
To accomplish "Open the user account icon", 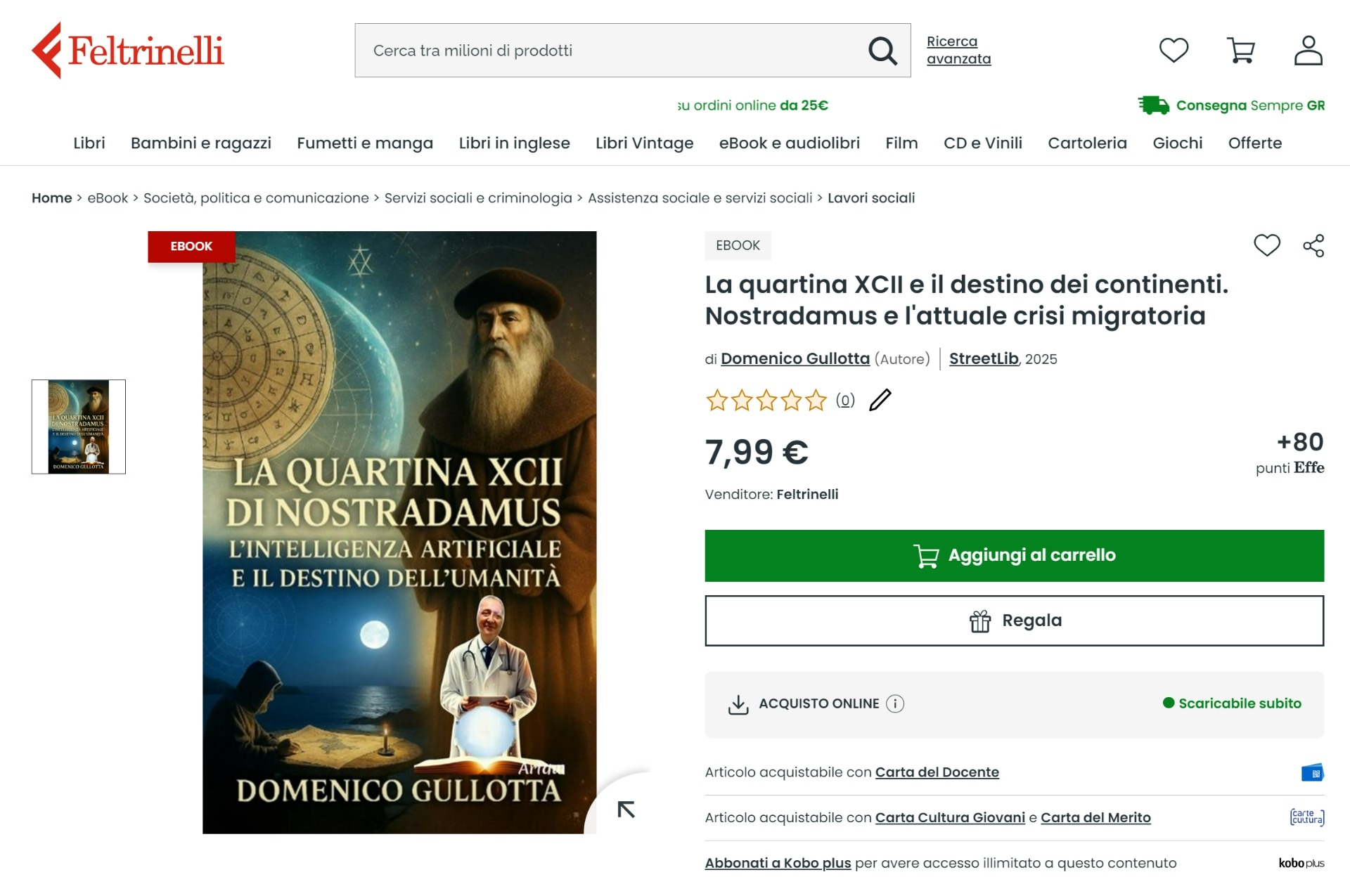I will pos(1309,50).
